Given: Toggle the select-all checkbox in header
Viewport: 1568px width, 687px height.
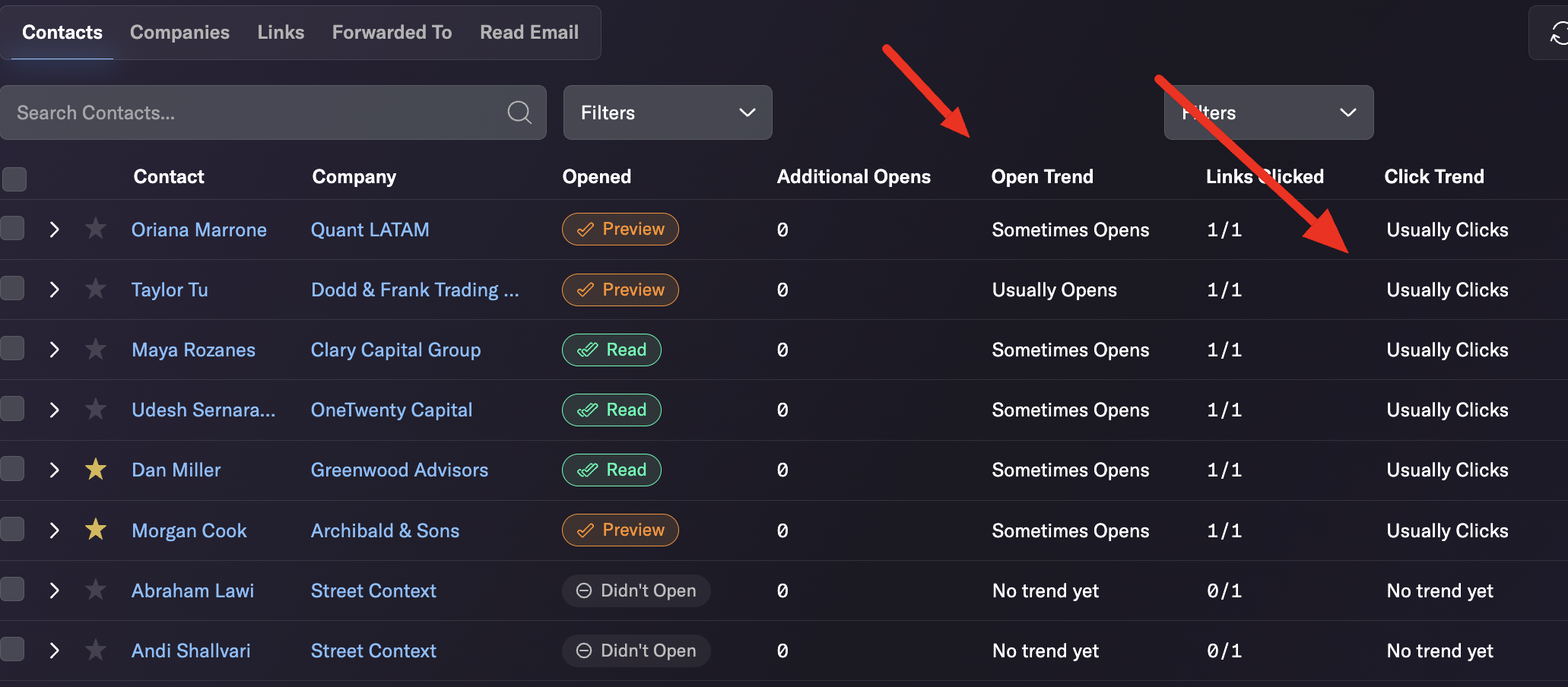Looking at the screenshot, I should (14, 179).
